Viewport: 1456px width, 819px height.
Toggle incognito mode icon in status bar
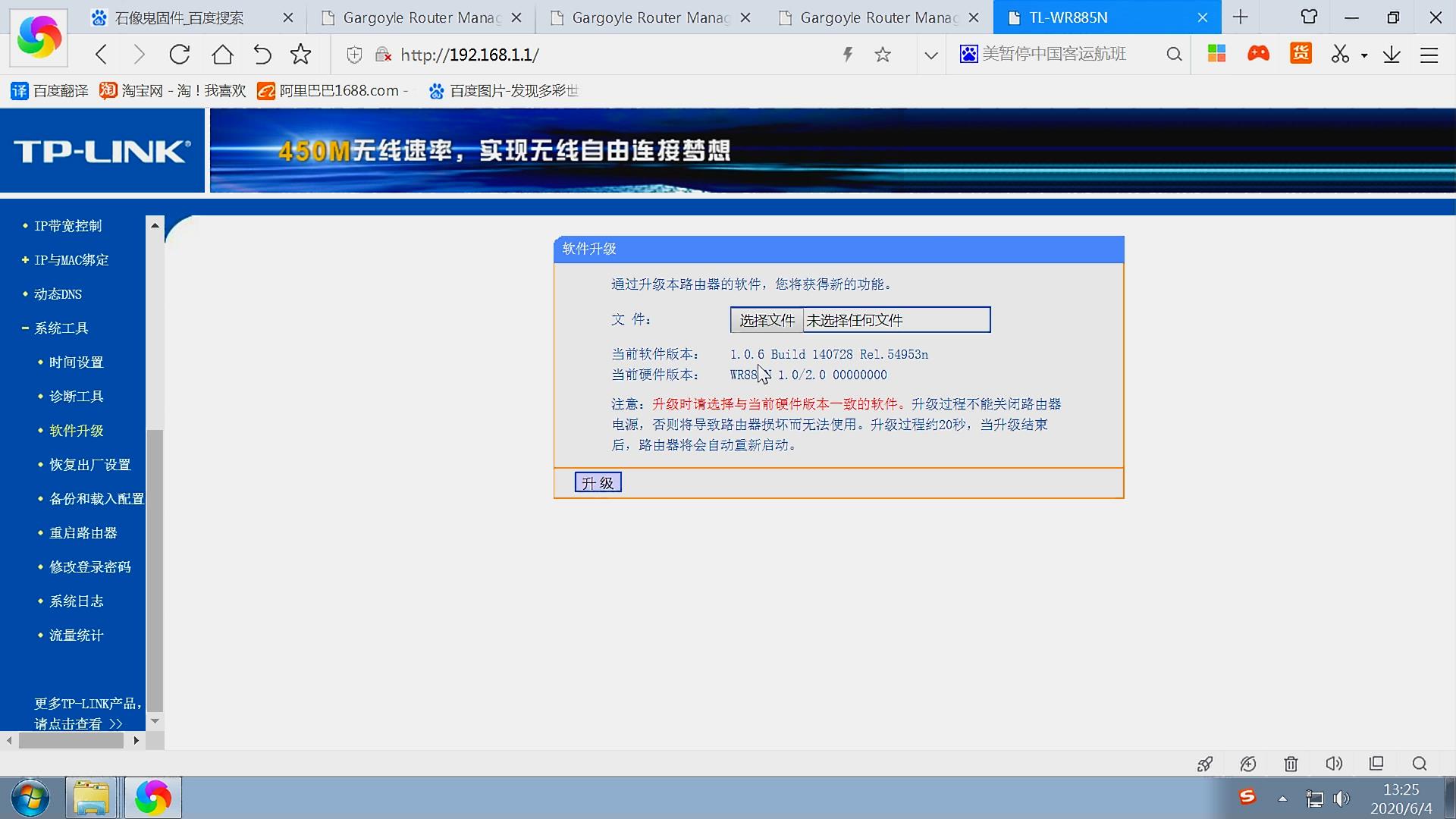1247,764
